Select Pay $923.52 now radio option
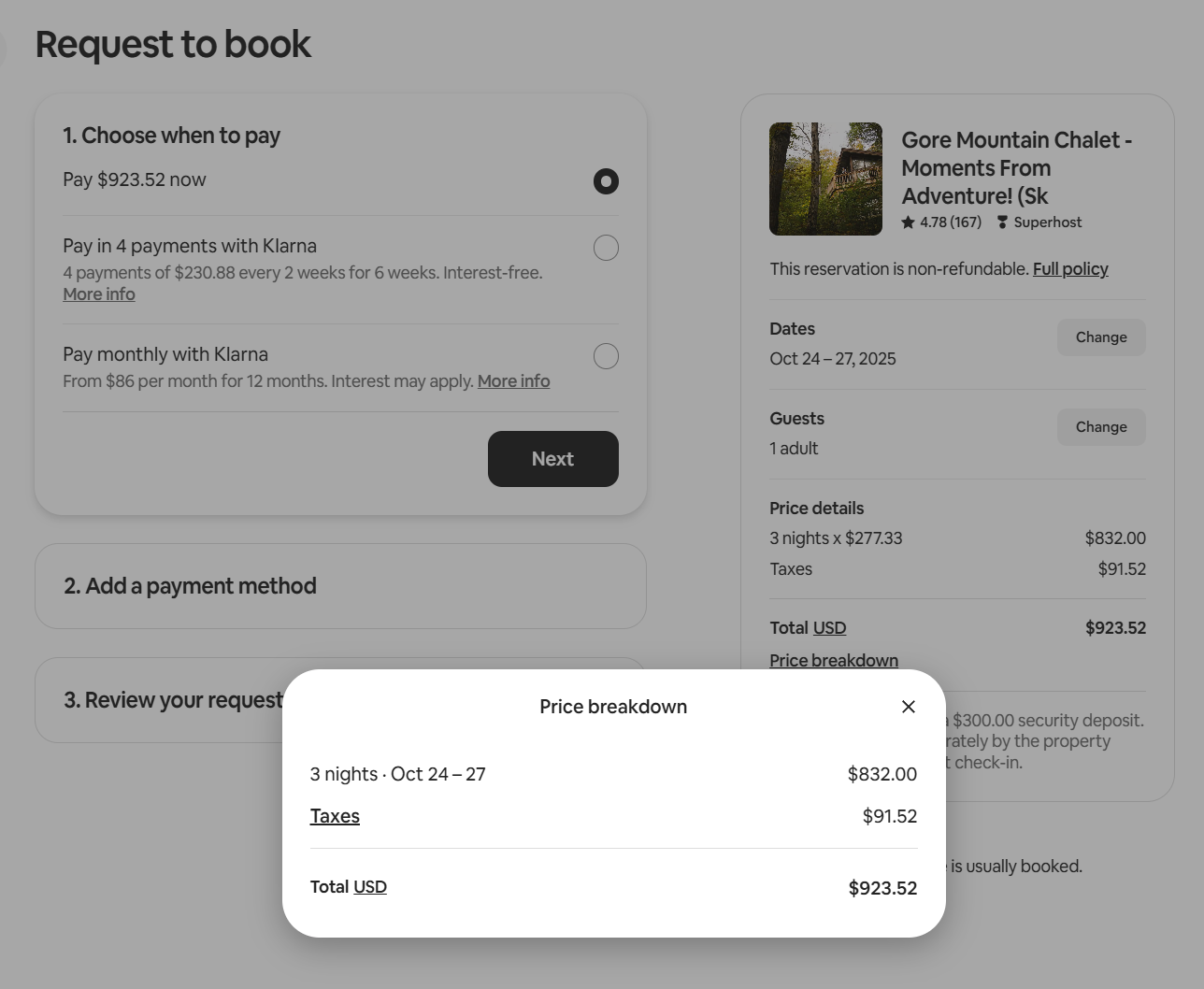Viewport: 1204px width, 989px height. [x=606, y=181]
